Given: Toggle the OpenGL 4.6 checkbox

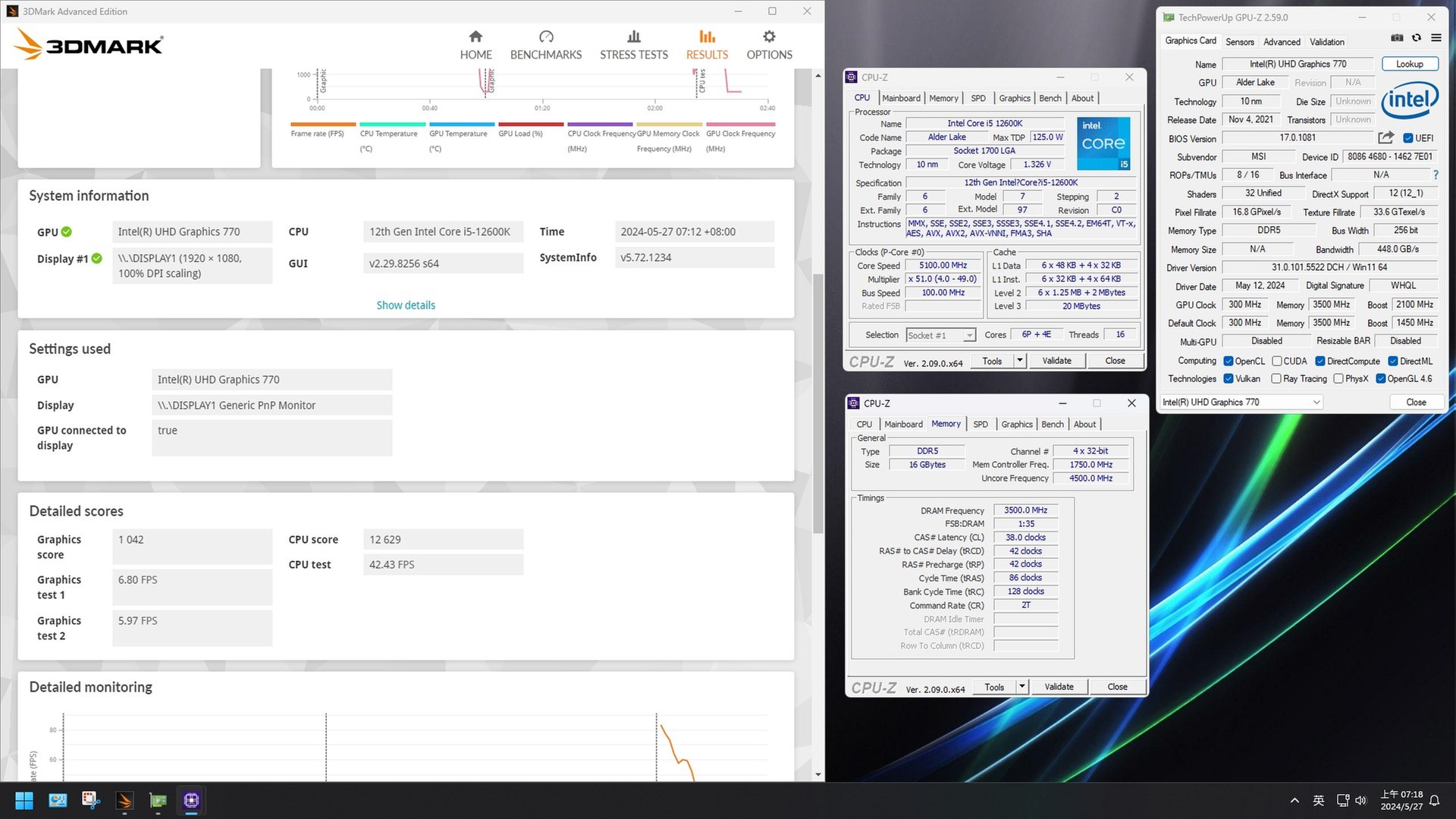Looking at the screenshot, I should coord(1381,378).
